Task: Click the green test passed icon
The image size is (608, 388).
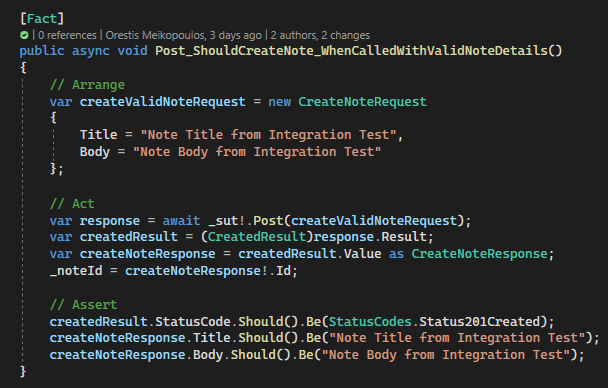Action: point(24,35)
